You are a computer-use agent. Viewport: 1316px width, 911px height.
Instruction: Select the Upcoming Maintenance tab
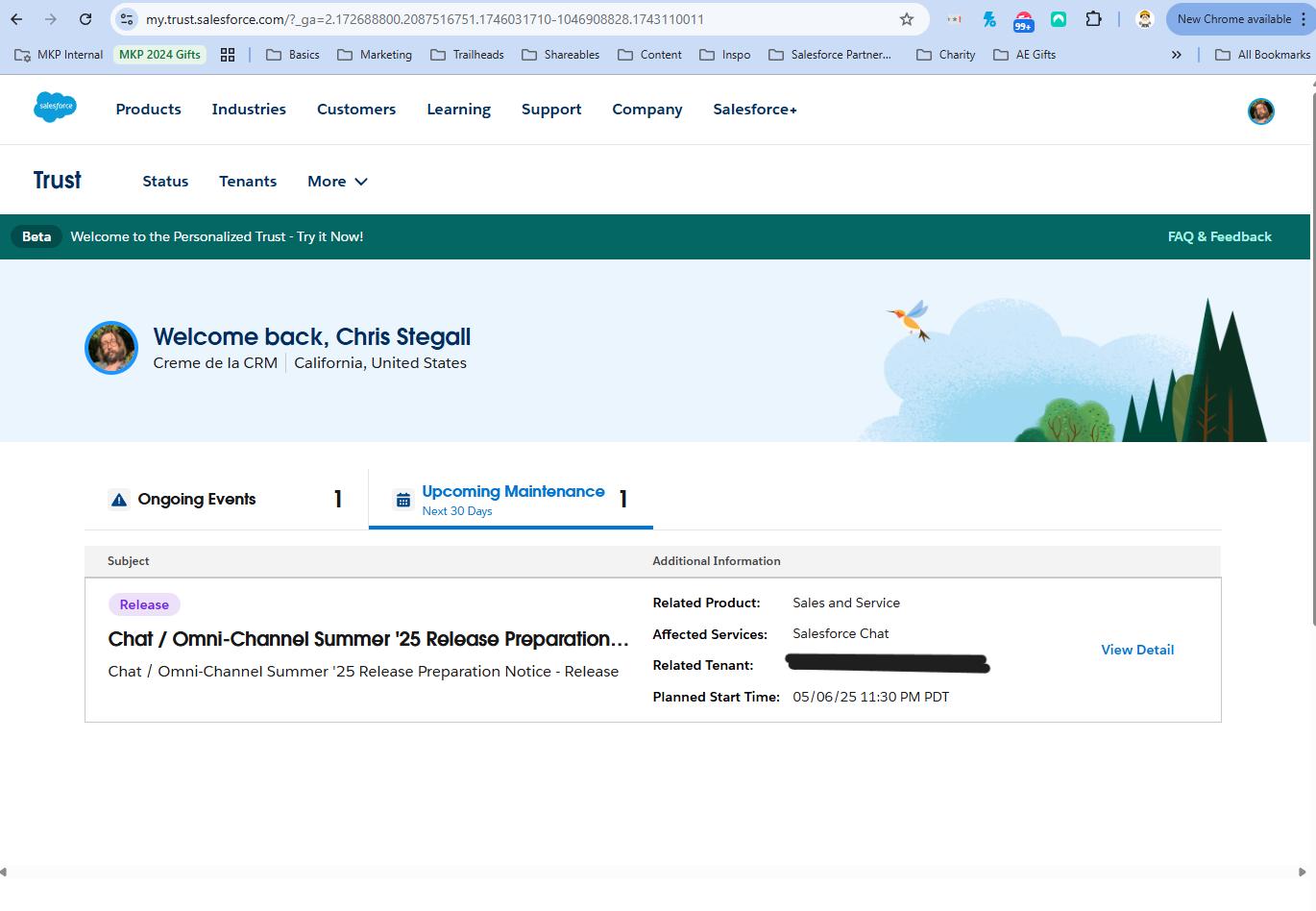pyautogui.click(x=511, y=500)
